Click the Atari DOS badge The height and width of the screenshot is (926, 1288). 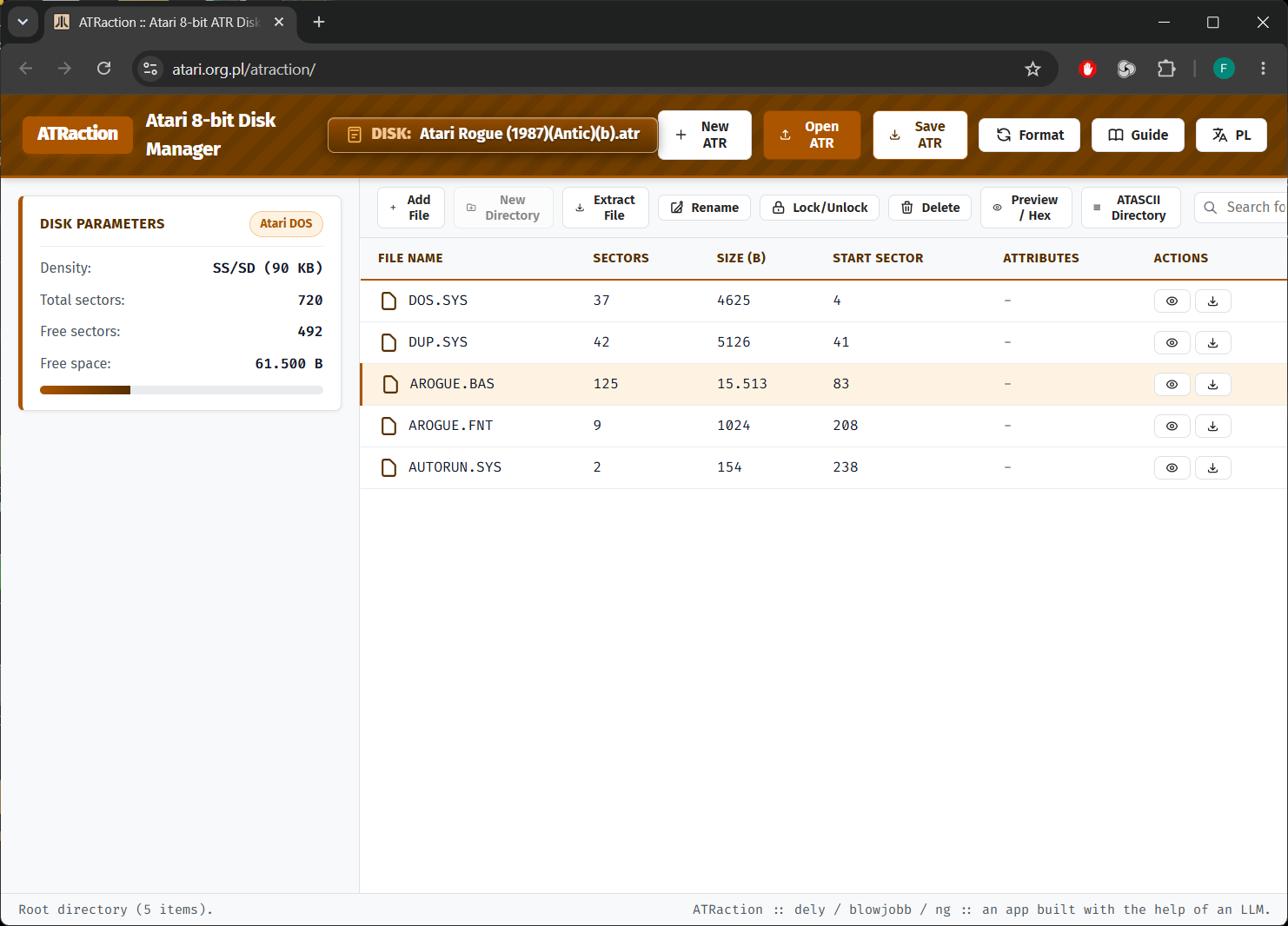click(x=286, y=224)
